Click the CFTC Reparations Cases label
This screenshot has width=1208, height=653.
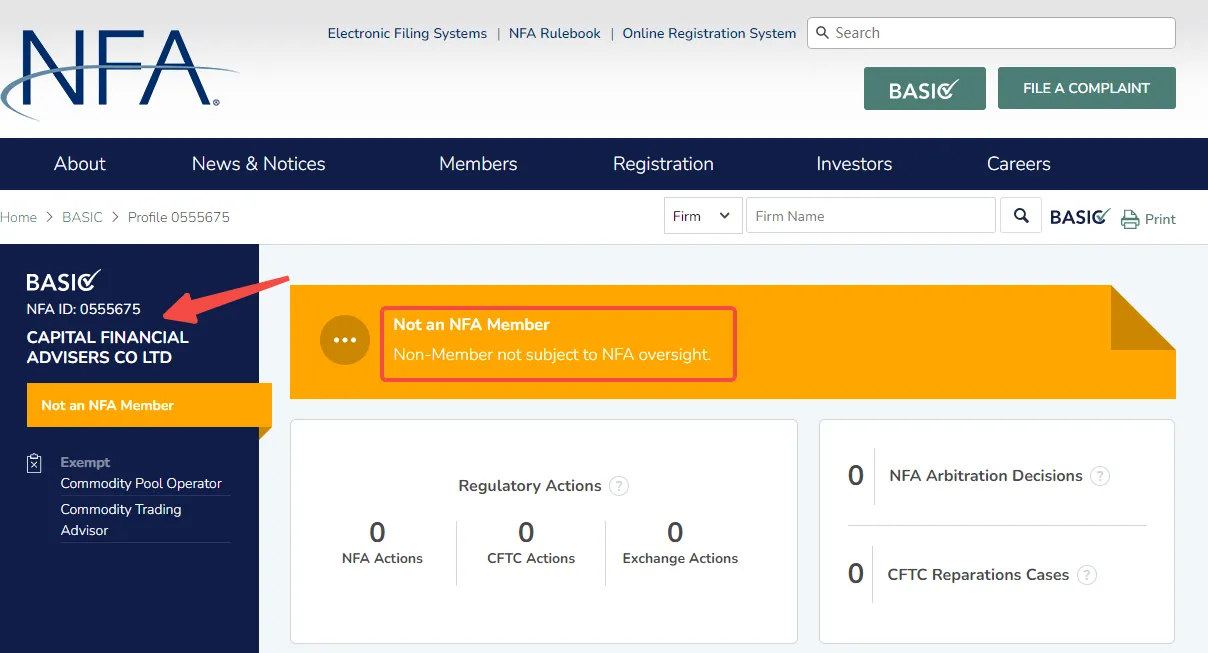(978, 575)
